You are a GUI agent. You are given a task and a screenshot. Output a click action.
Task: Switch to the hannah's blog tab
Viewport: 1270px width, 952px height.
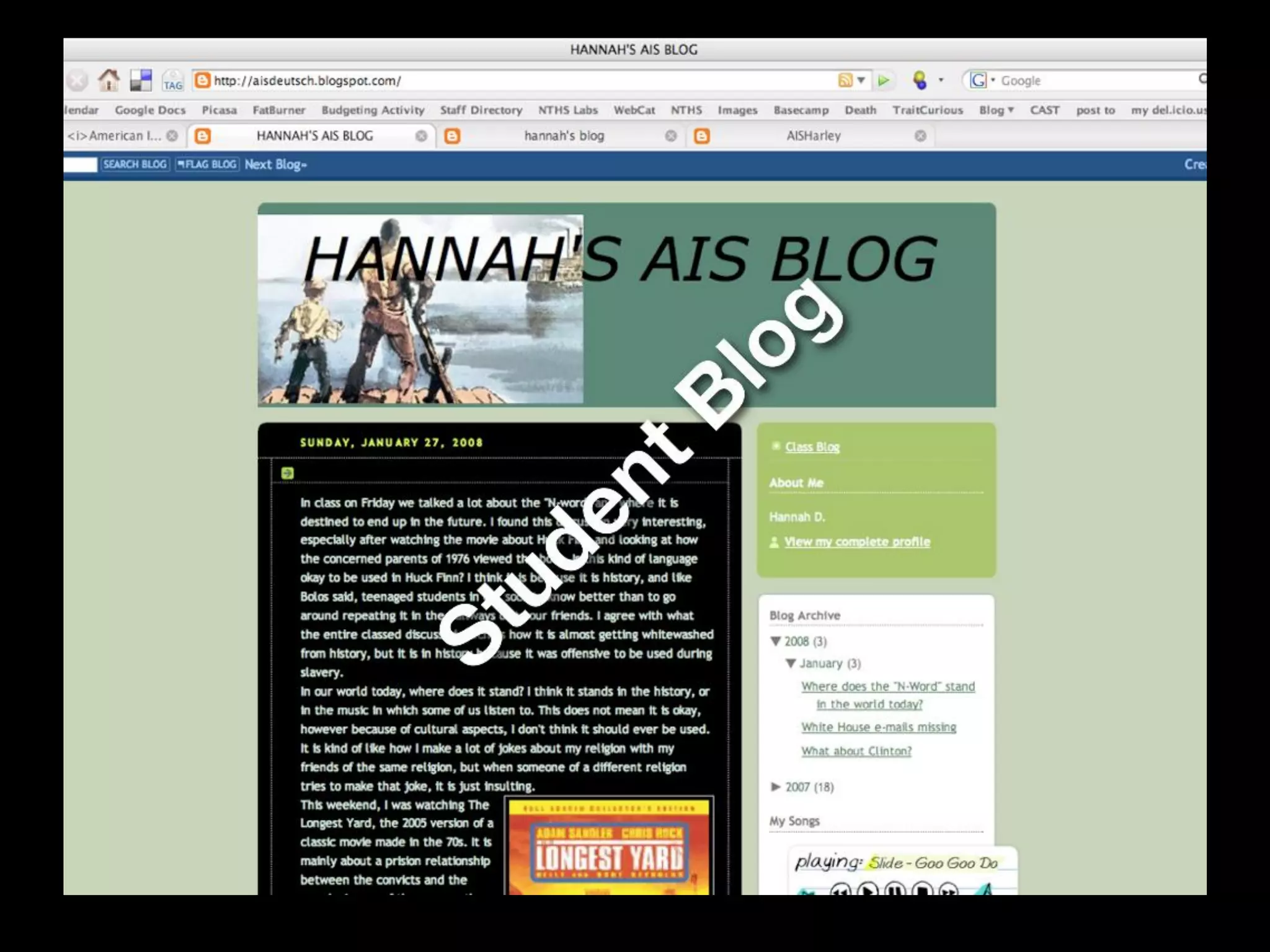(x=564, y=136)
